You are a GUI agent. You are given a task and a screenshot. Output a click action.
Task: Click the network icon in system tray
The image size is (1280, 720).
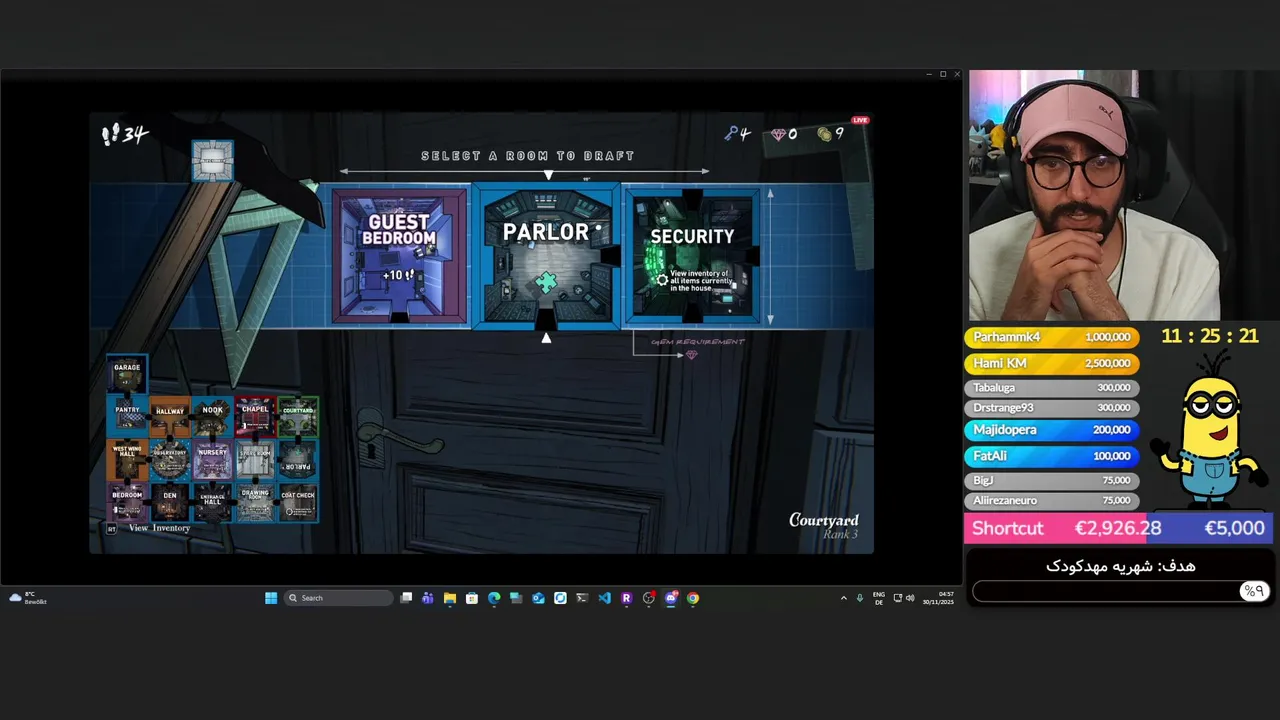coord(898,598)
